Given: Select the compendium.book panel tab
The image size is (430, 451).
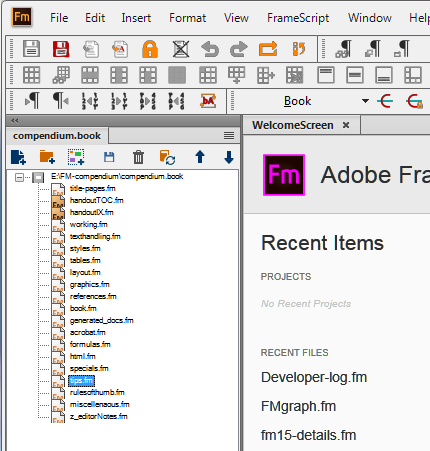Looking at the screenshot, I should tap(57, 136).
